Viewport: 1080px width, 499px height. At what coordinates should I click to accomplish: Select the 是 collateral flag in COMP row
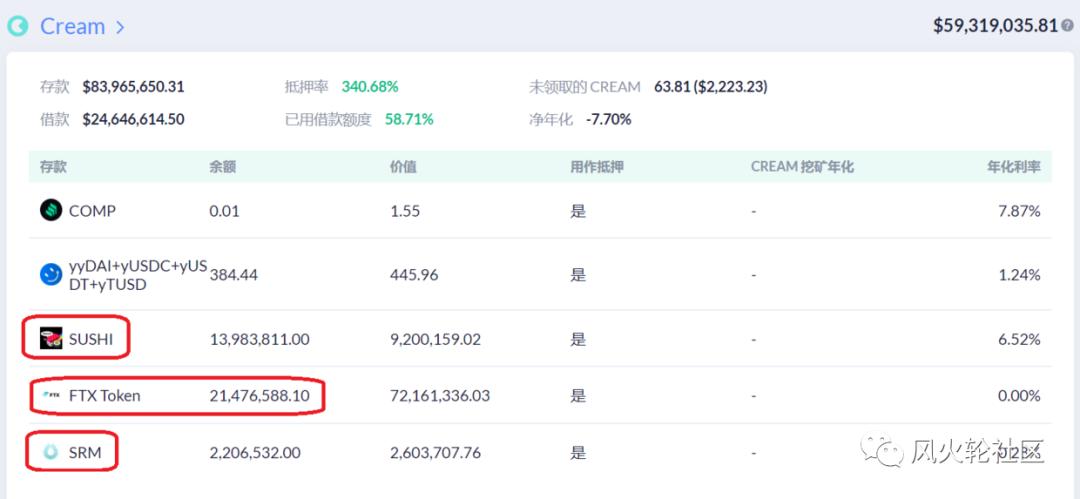(578, 211)
